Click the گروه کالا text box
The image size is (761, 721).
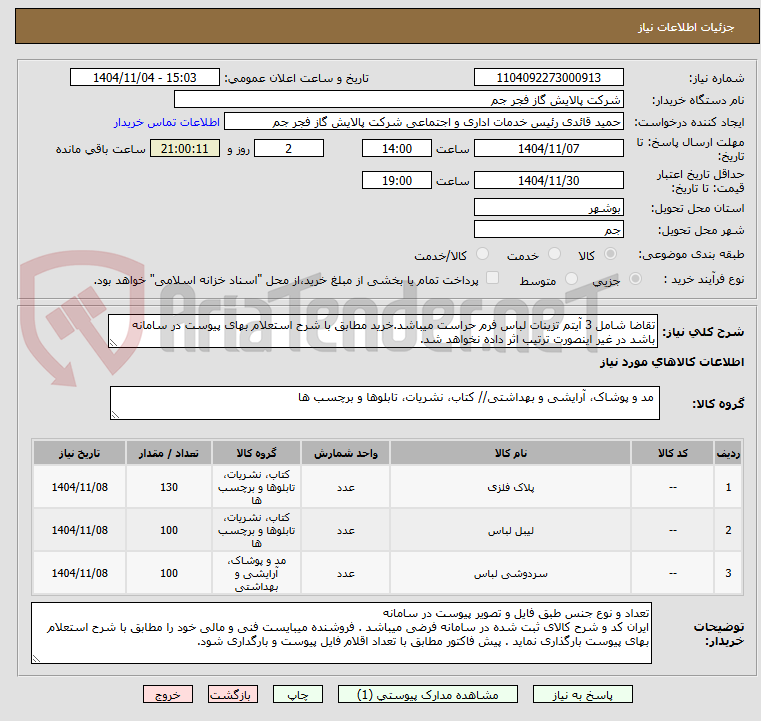click(x=385, y=403)
